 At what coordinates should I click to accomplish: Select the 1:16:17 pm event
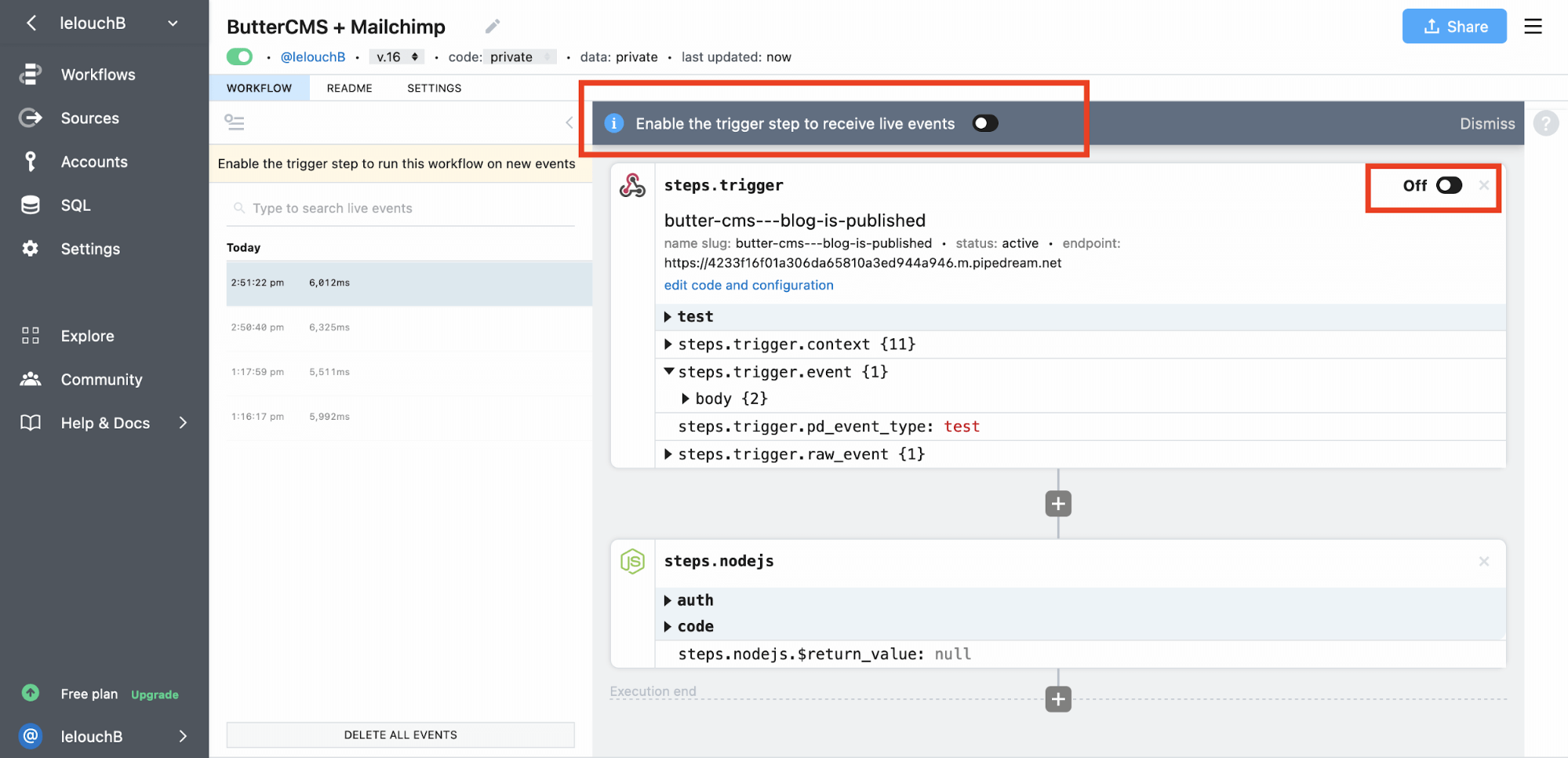[x=409, y=417]
